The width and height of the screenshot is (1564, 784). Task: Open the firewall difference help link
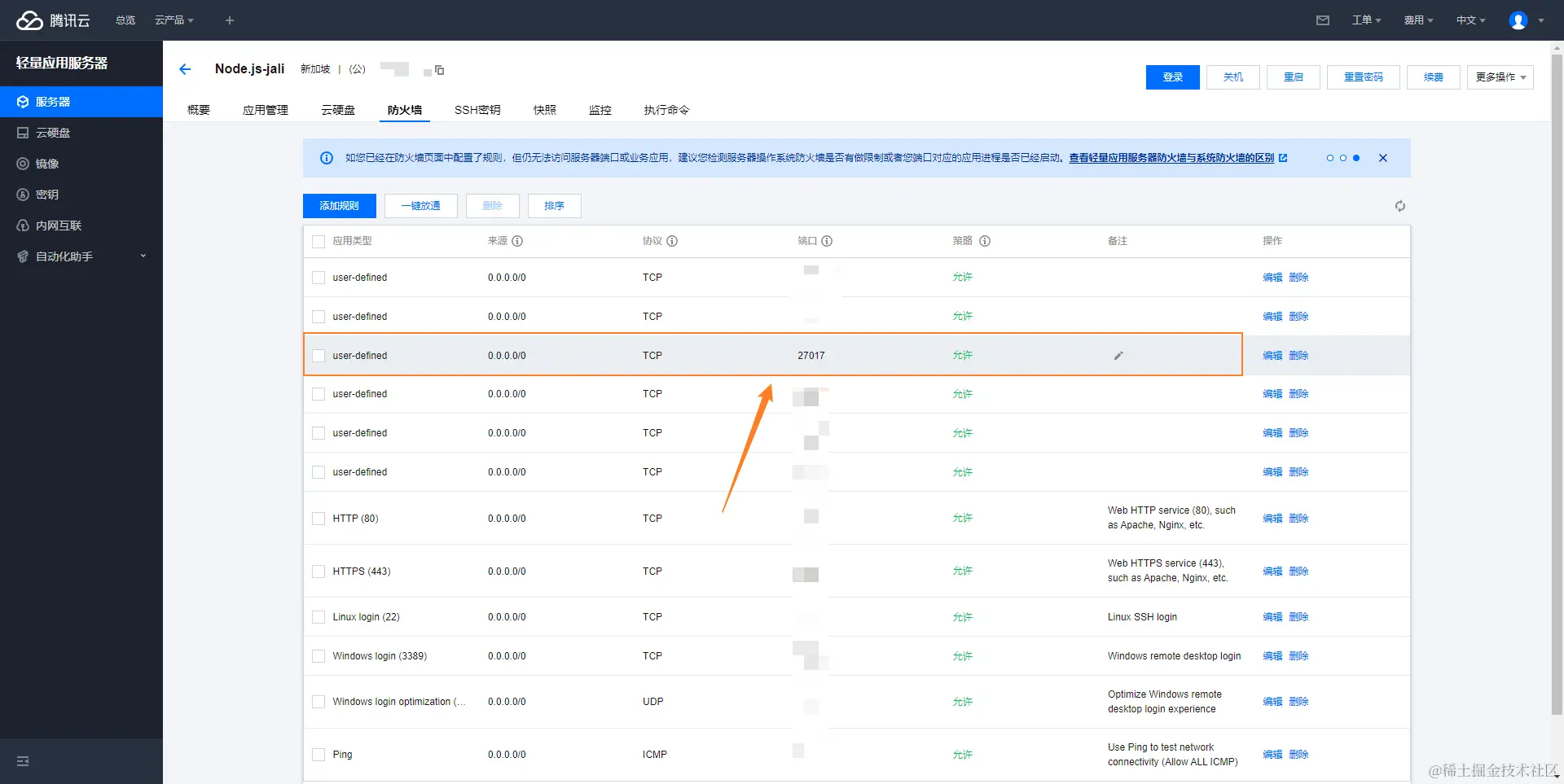[x=1171, y=158]
